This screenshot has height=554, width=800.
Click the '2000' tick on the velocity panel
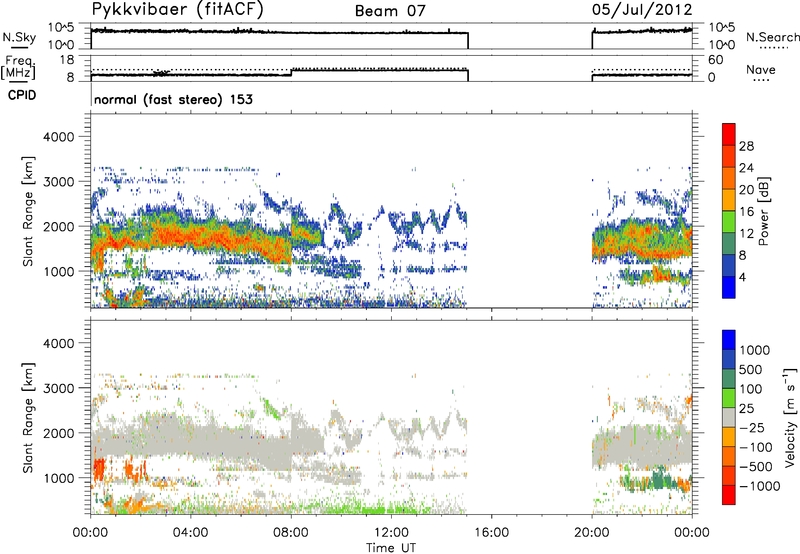58,433
